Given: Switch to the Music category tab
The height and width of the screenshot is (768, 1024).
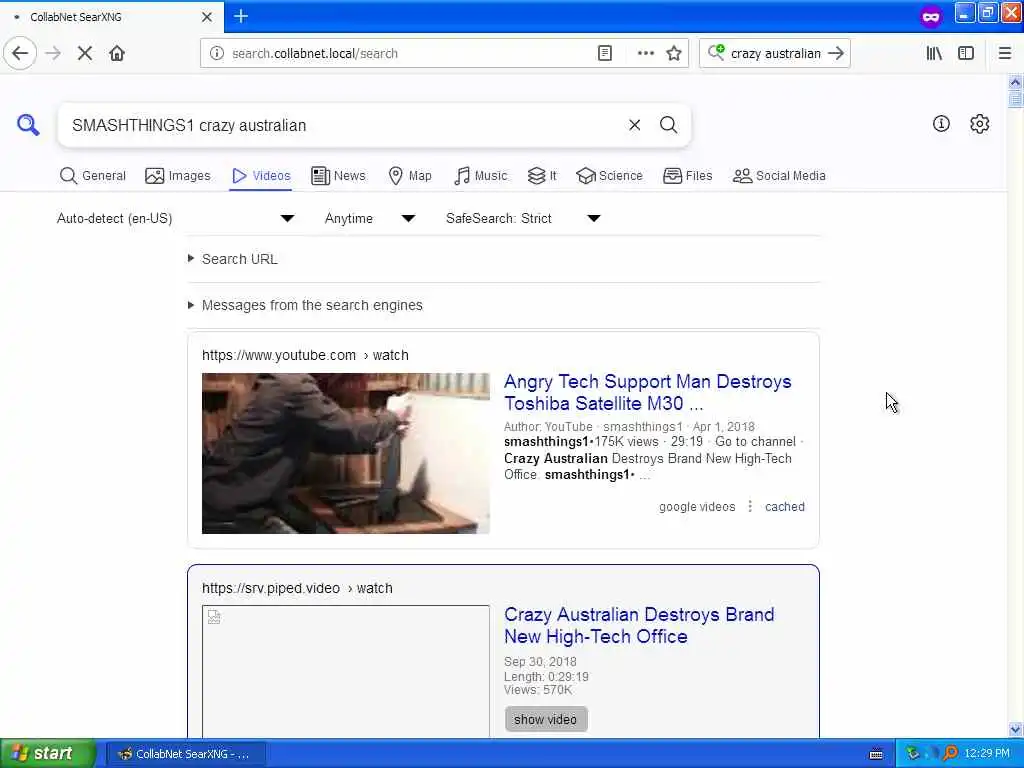Looking at the screenshot, I should click(481, 176).
